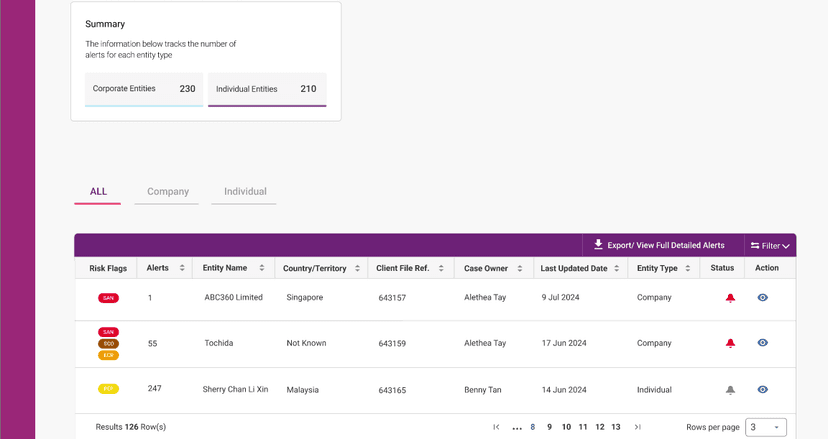Click entity name ABC360 Limited

(233, 297)
